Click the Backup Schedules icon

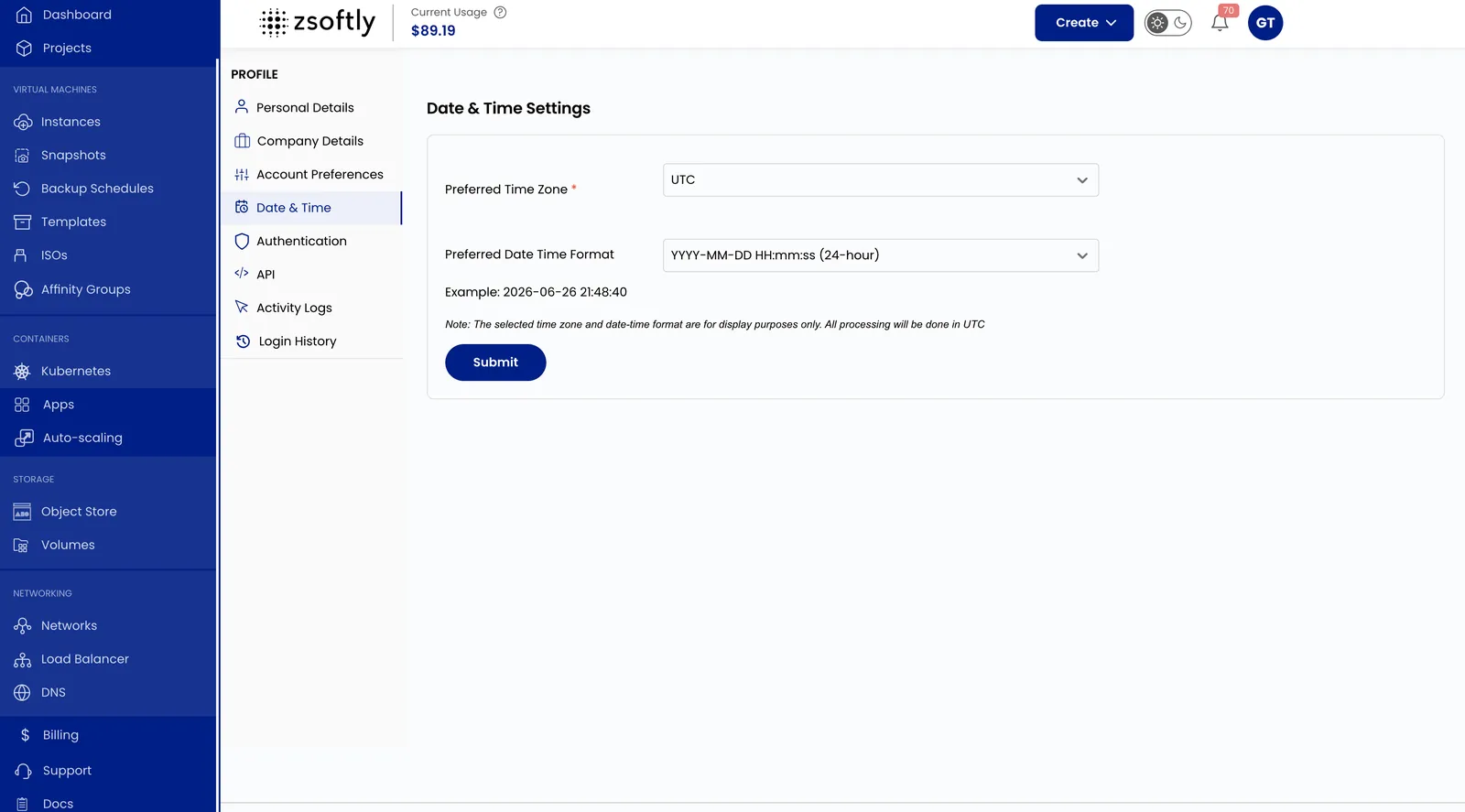tap(22, 189)
